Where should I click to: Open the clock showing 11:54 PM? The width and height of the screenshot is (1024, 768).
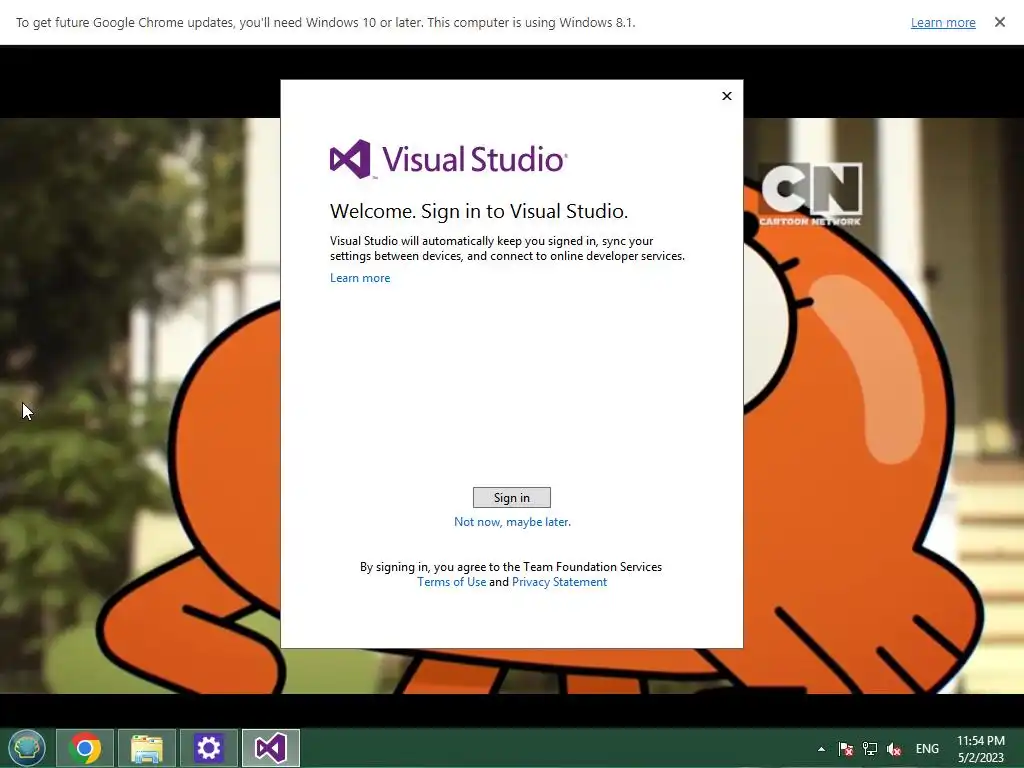point(981,749)
